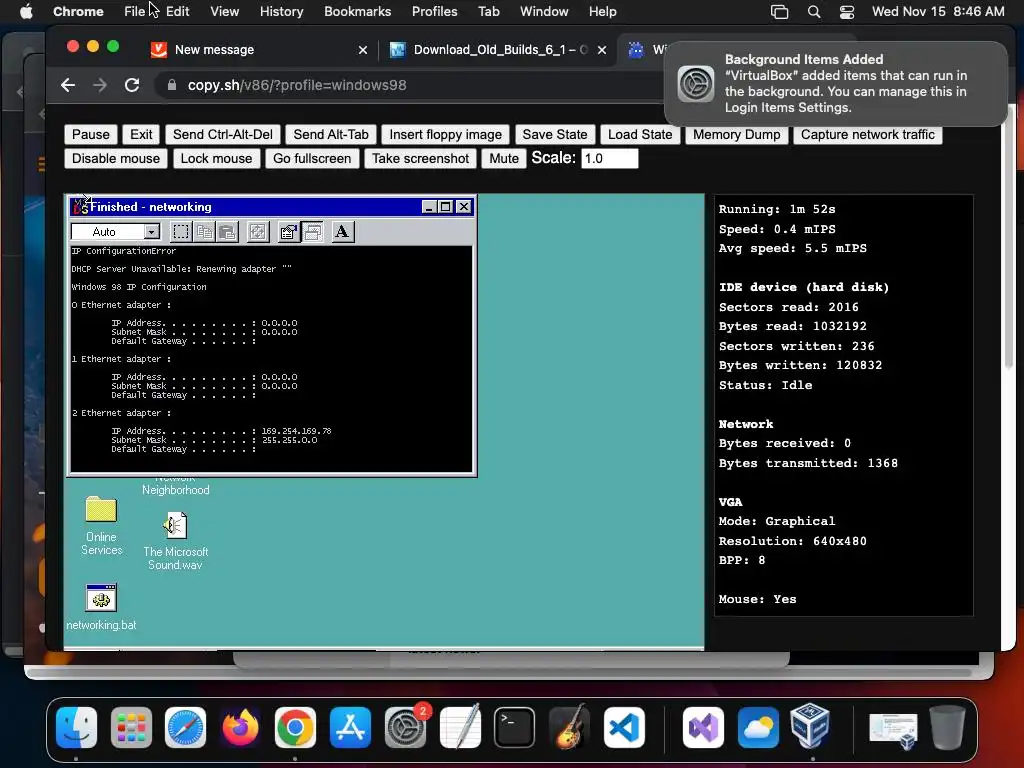Click the Mark tool in DOS window toolbar
This screenshot has height=768, width=1024.
181,232
